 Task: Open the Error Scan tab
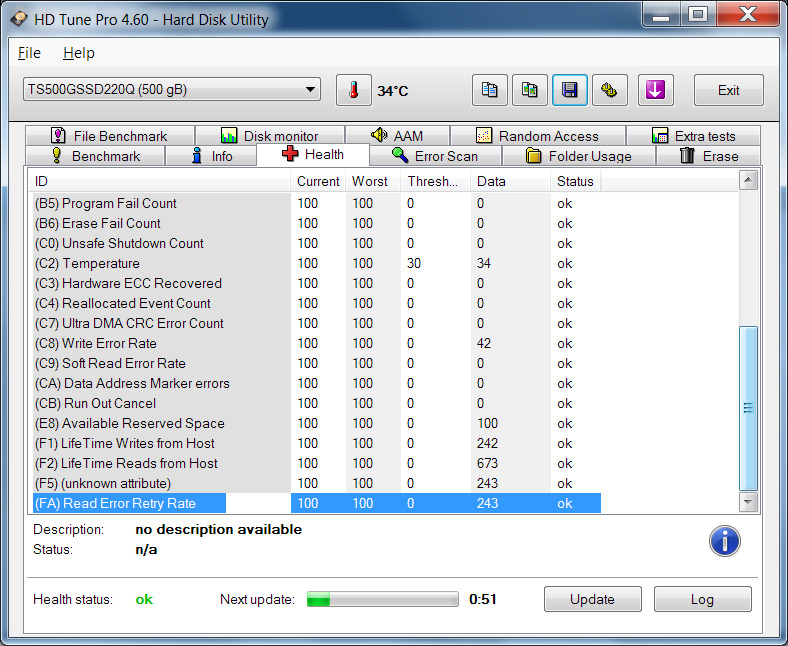(x=435, y=156)
